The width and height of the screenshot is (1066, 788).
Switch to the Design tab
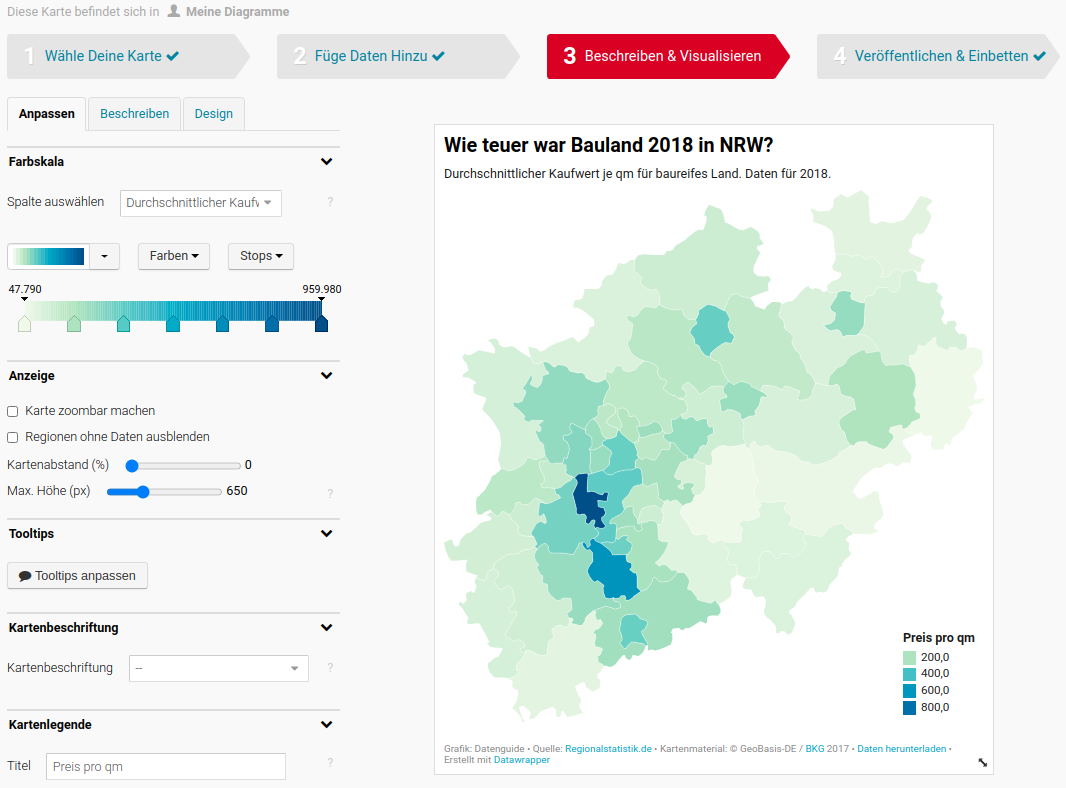[213, 114]
